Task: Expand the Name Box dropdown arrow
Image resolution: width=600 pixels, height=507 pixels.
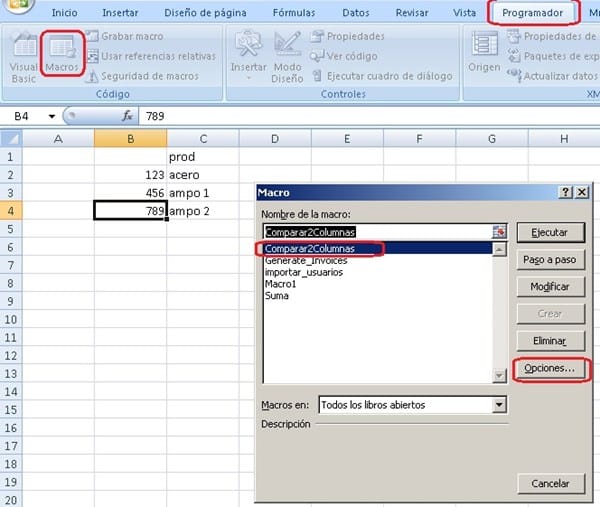Action: pyautogui.click(x=52, y=116)
